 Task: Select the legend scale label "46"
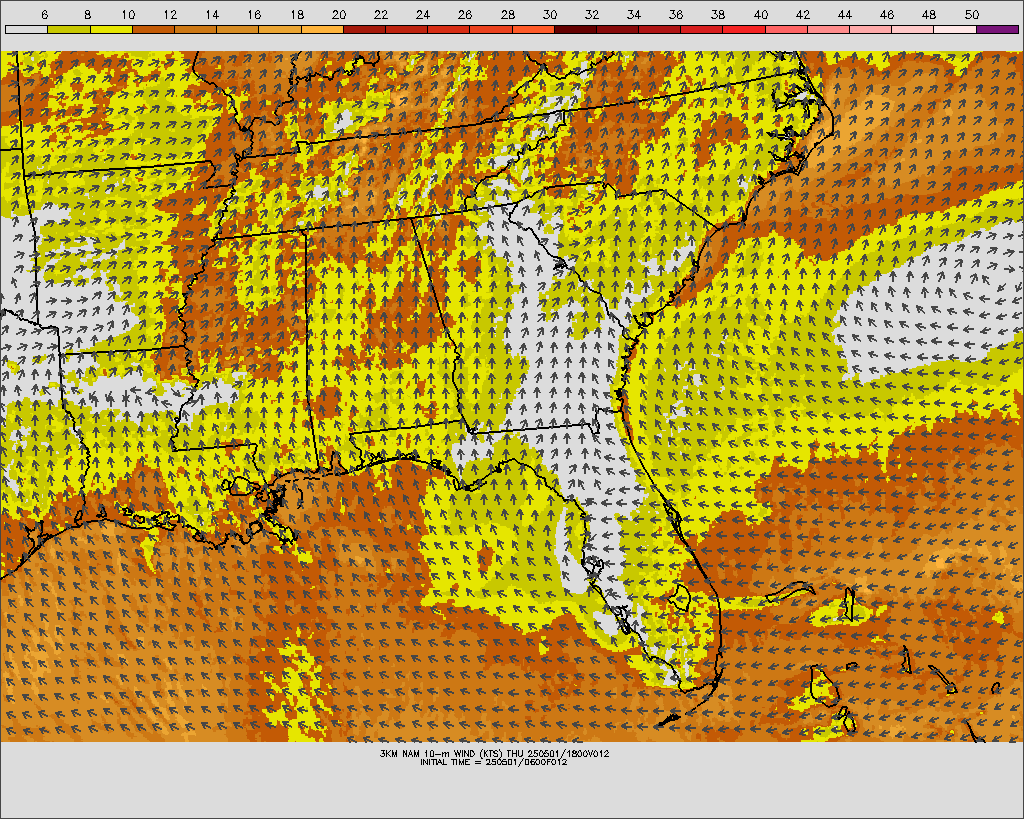coord(887,14)
